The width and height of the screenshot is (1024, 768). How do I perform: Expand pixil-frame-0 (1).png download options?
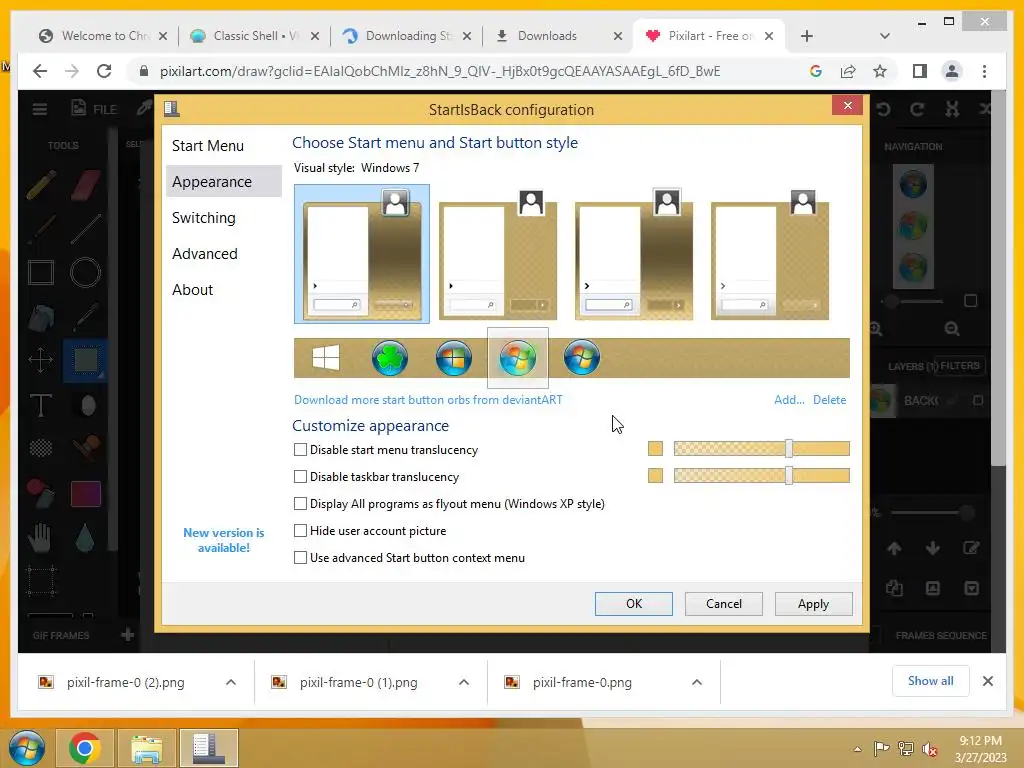click(464, 682)
